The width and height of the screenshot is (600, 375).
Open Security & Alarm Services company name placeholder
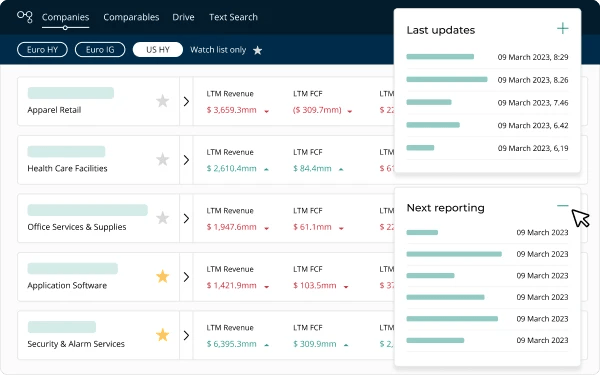pos(62,327)
